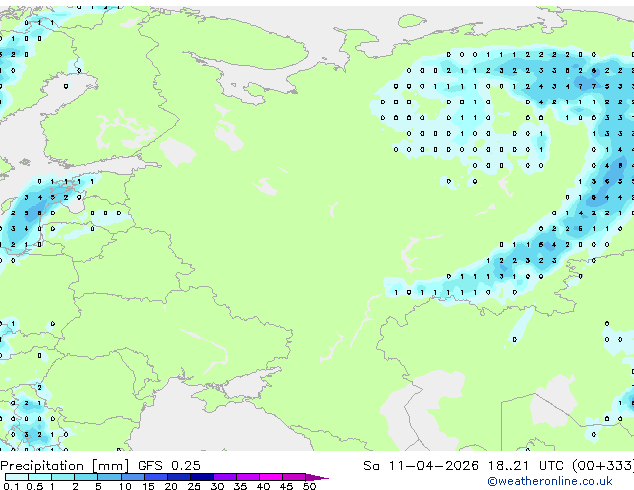The height and width of the screenshot is (490, 634).
Task: Select the 2–5 mm legend swatch
Action: [x=86, y=477]
